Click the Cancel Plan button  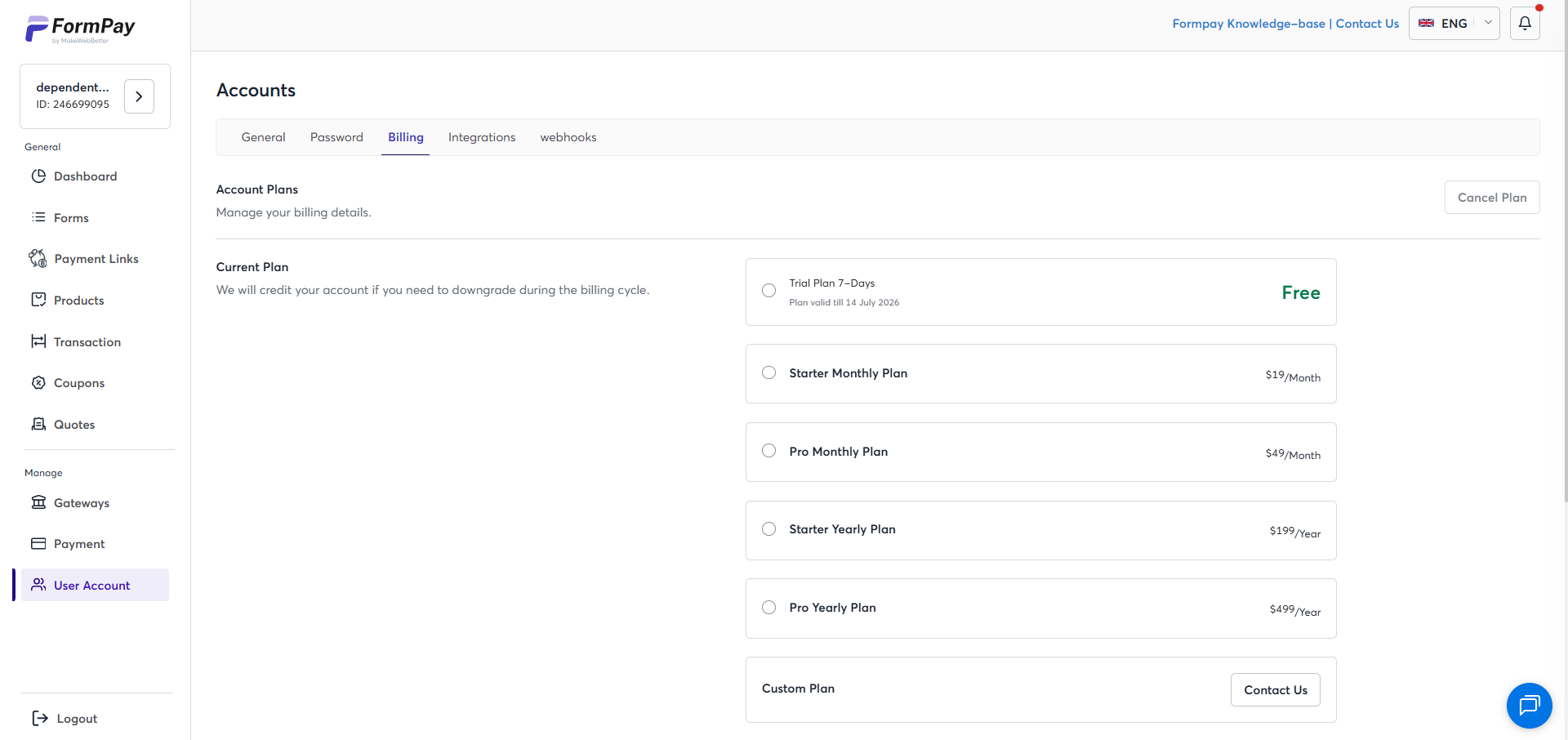(1492, 198)
